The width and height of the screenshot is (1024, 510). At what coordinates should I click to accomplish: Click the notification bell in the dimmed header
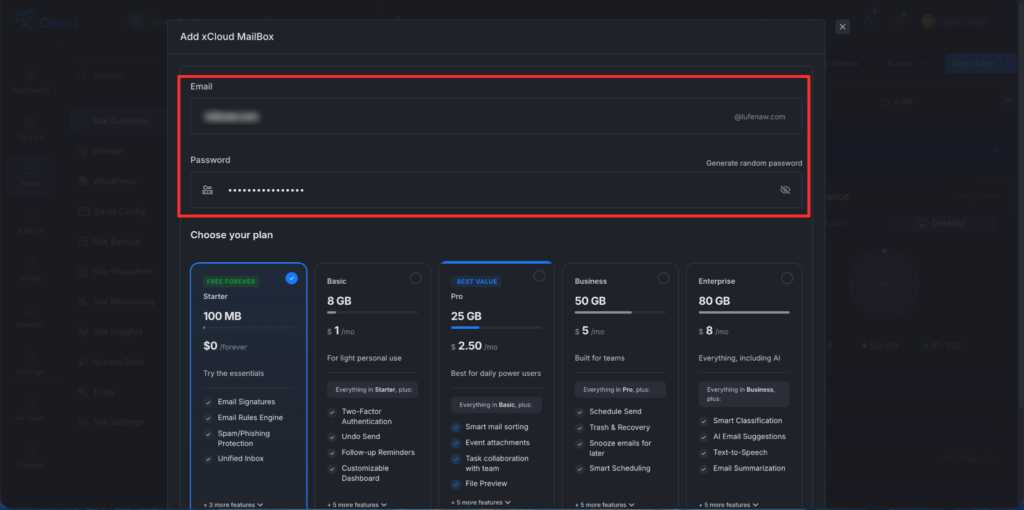[x=899, y=21]
